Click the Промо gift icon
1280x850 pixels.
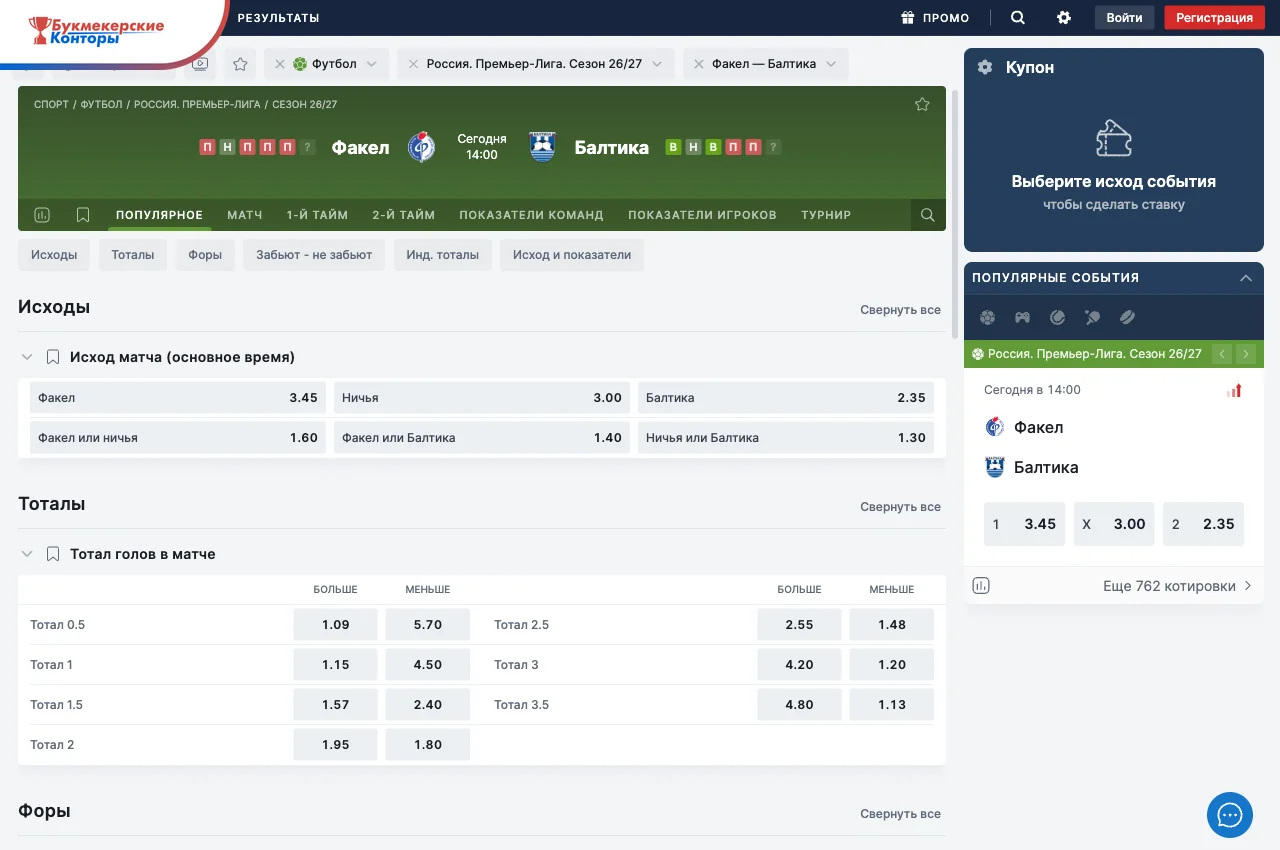pos(908,18)
